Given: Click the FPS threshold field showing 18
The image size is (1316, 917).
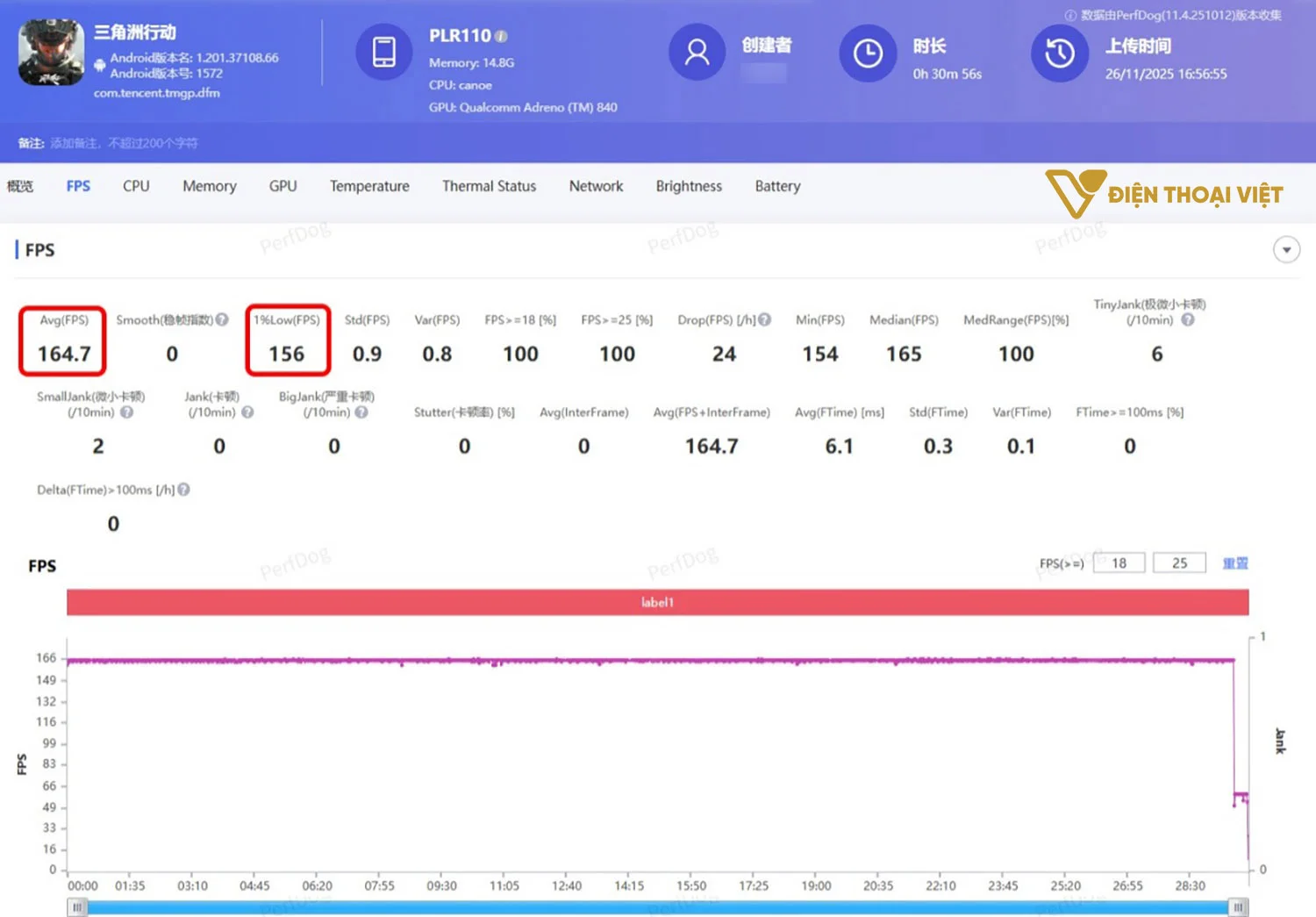Looking at the screenshot, I should (1119, 563).
